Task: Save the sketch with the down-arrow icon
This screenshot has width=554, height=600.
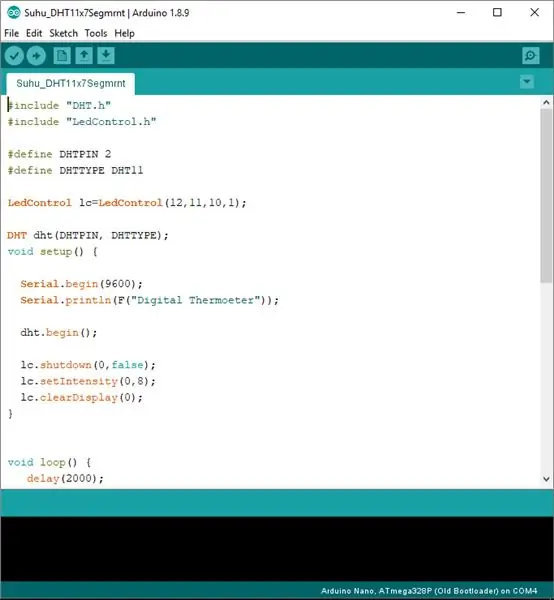Action: coord(106,56)
